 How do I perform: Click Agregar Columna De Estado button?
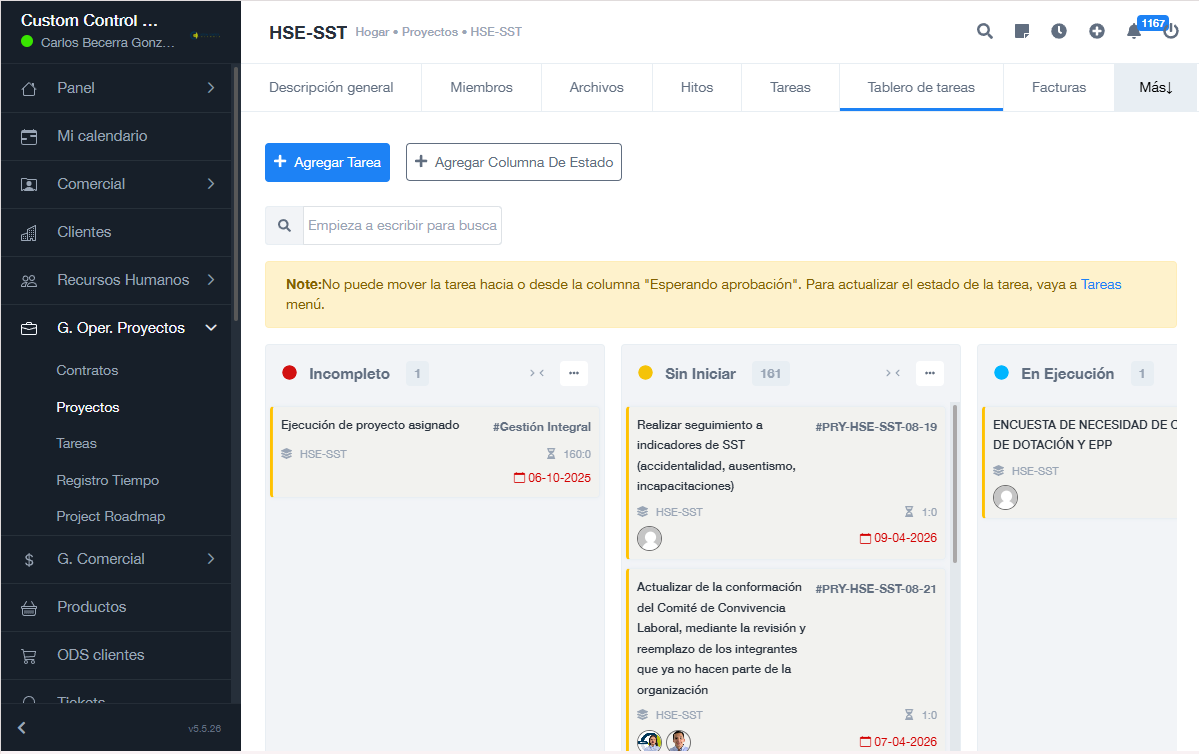(x=514, y=162)
